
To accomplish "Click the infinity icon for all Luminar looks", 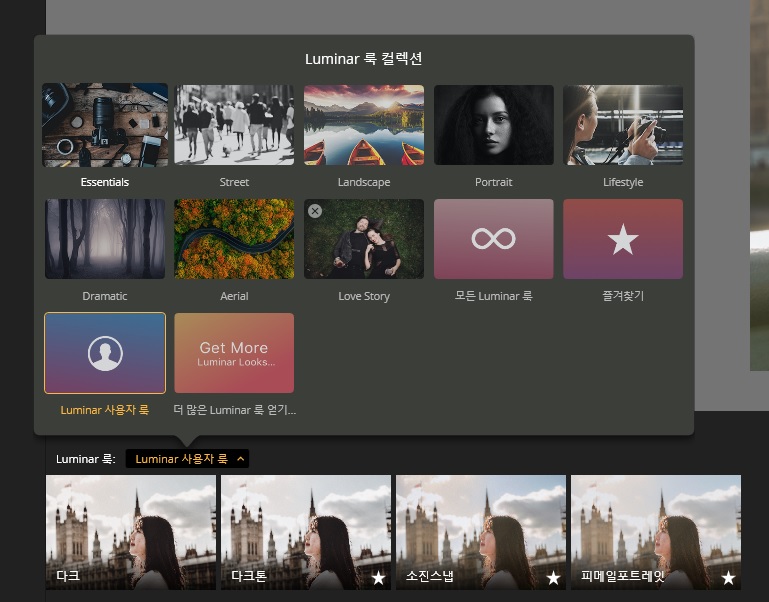I will [493, 239].
